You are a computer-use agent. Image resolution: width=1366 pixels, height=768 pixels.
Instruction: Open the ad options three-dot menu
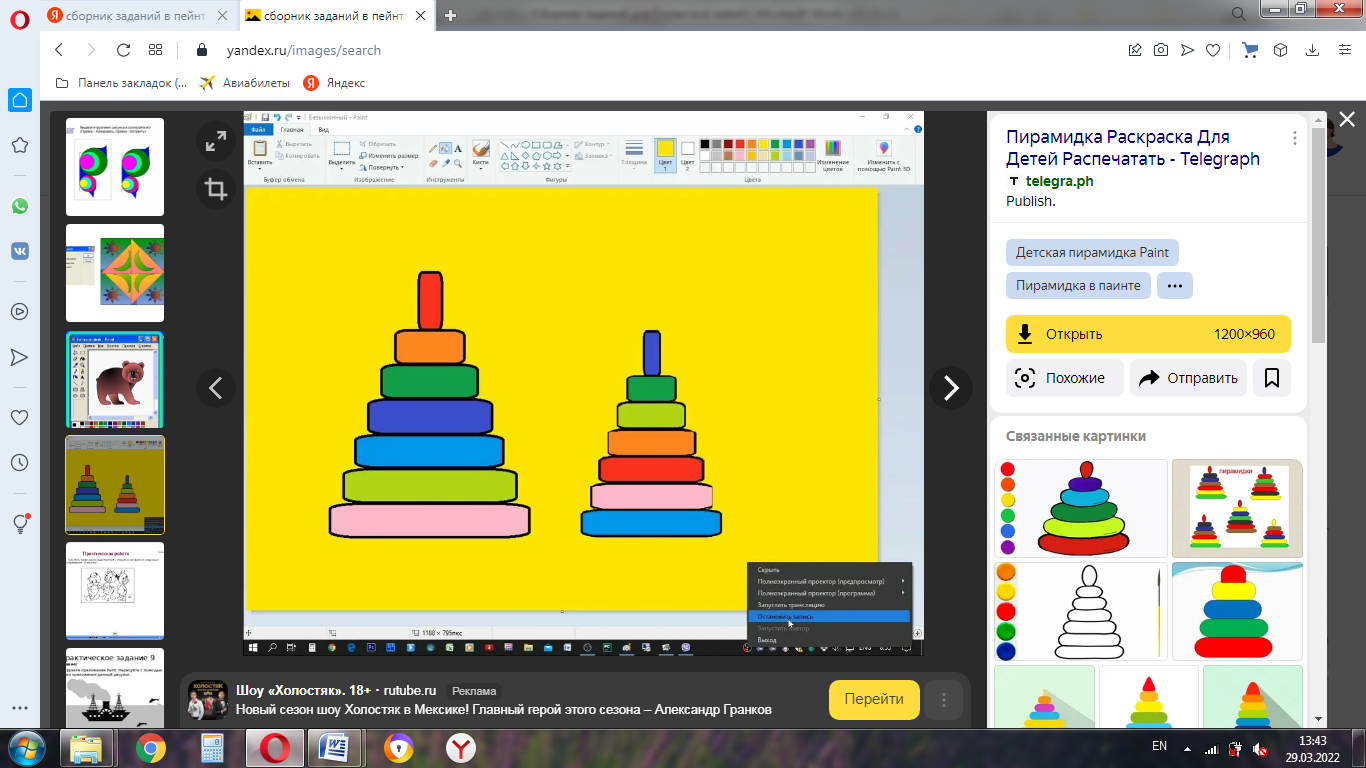click(x=943, y=700)
